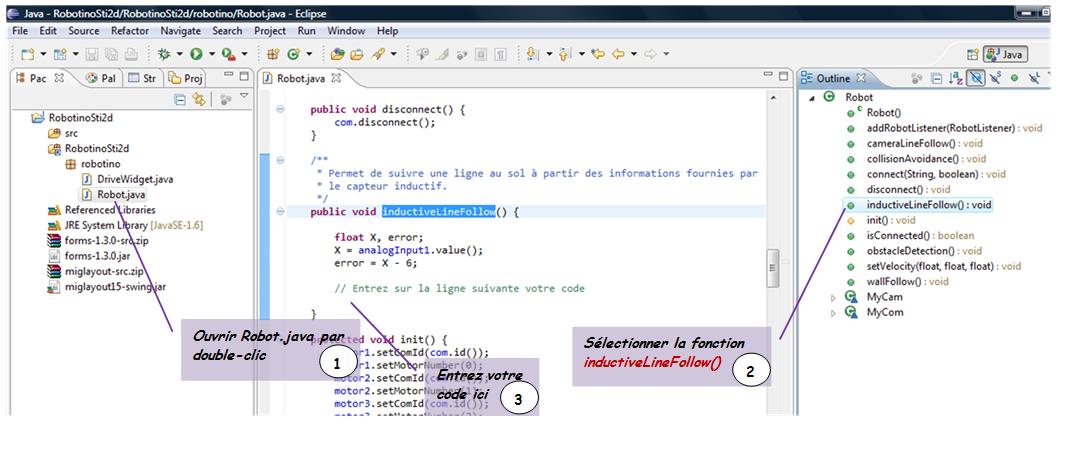Toggle alphabetical Sort in Outline
This screenshot has width=1066, height=451.
pos(956,77)
